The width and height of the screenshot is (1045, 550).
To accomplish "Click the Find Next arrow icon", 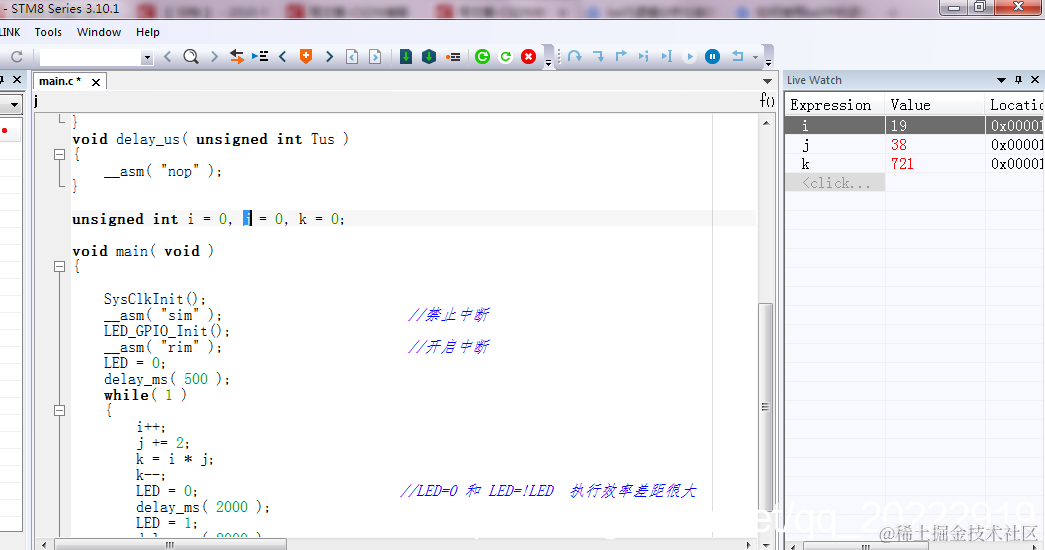I will coord(214,57).
